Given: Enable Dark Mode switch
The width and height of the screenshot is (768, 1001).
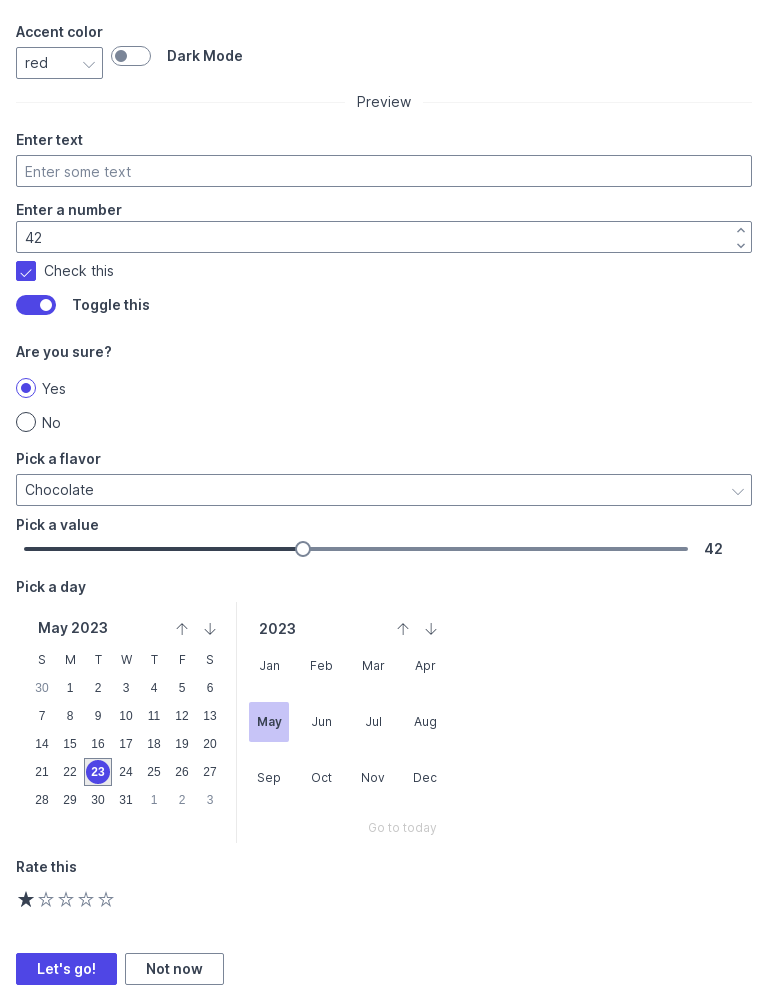Looking at the screenshot, I should (x=131, y=56).
